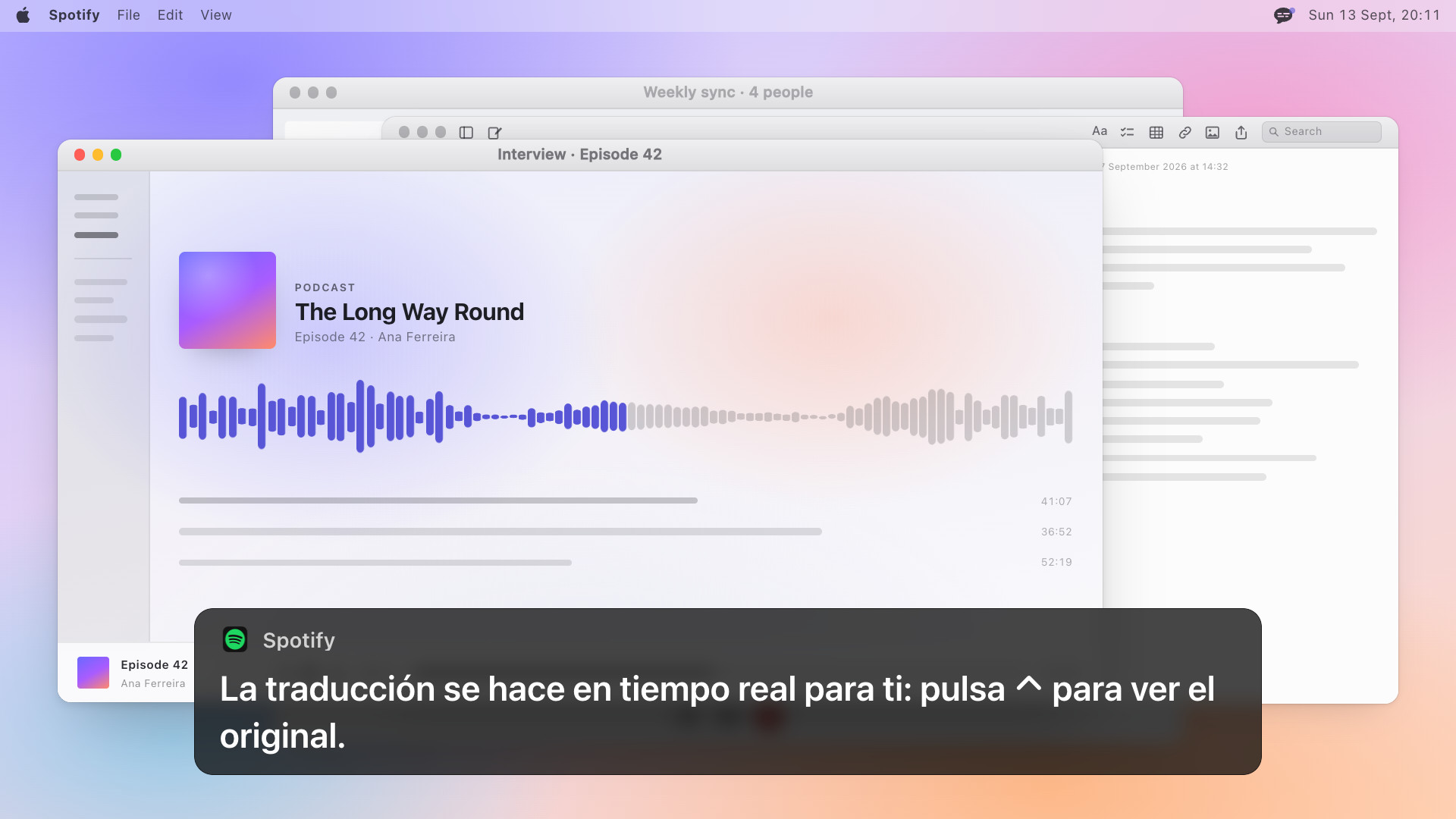
Task: Open the Apple menu
Action: click(x=23, y=15)
